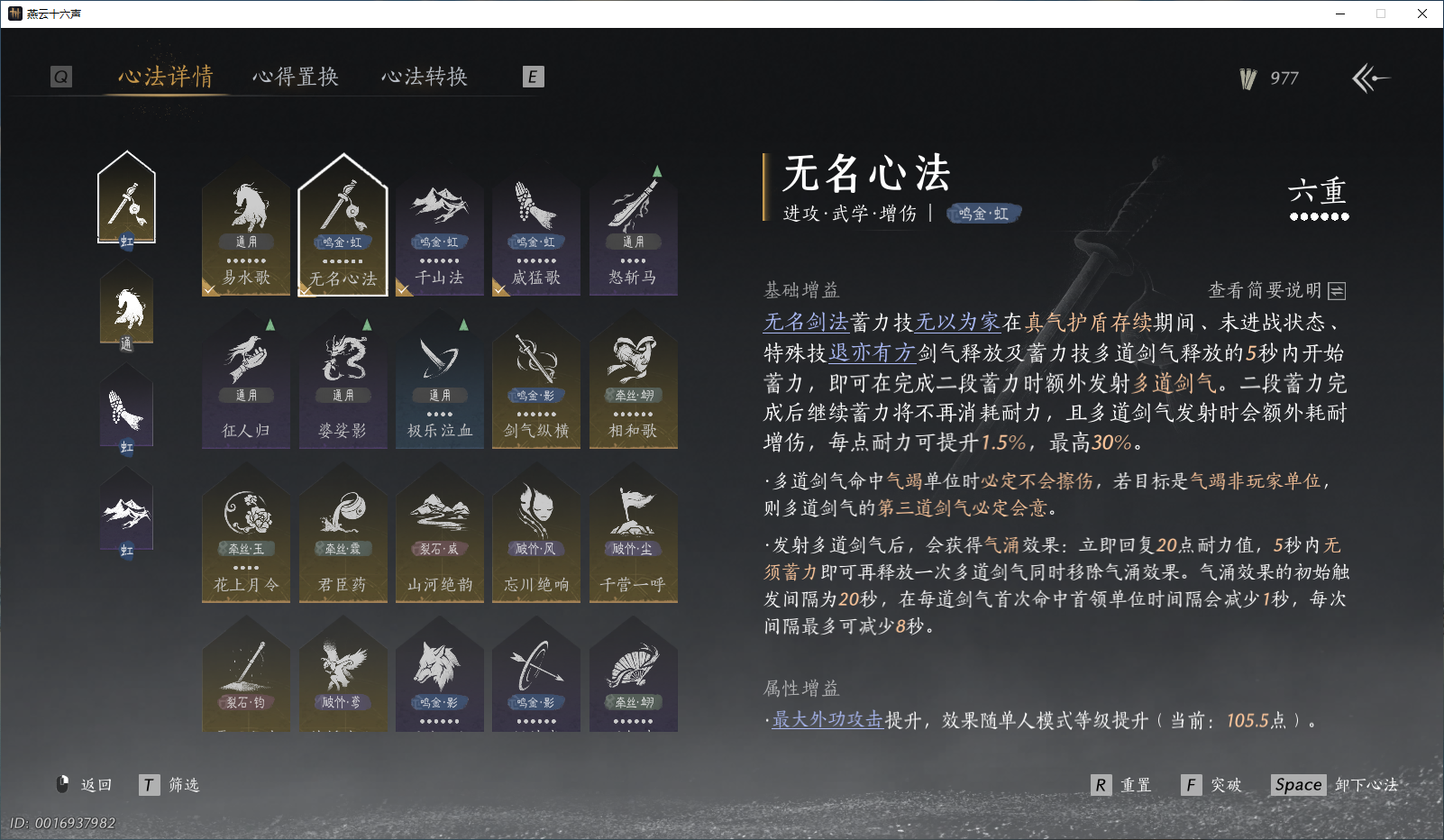This screenshot has height=840, width=1444.
Task: Click the 鸣金·虹 tag under title
Action: coord(983,214)
